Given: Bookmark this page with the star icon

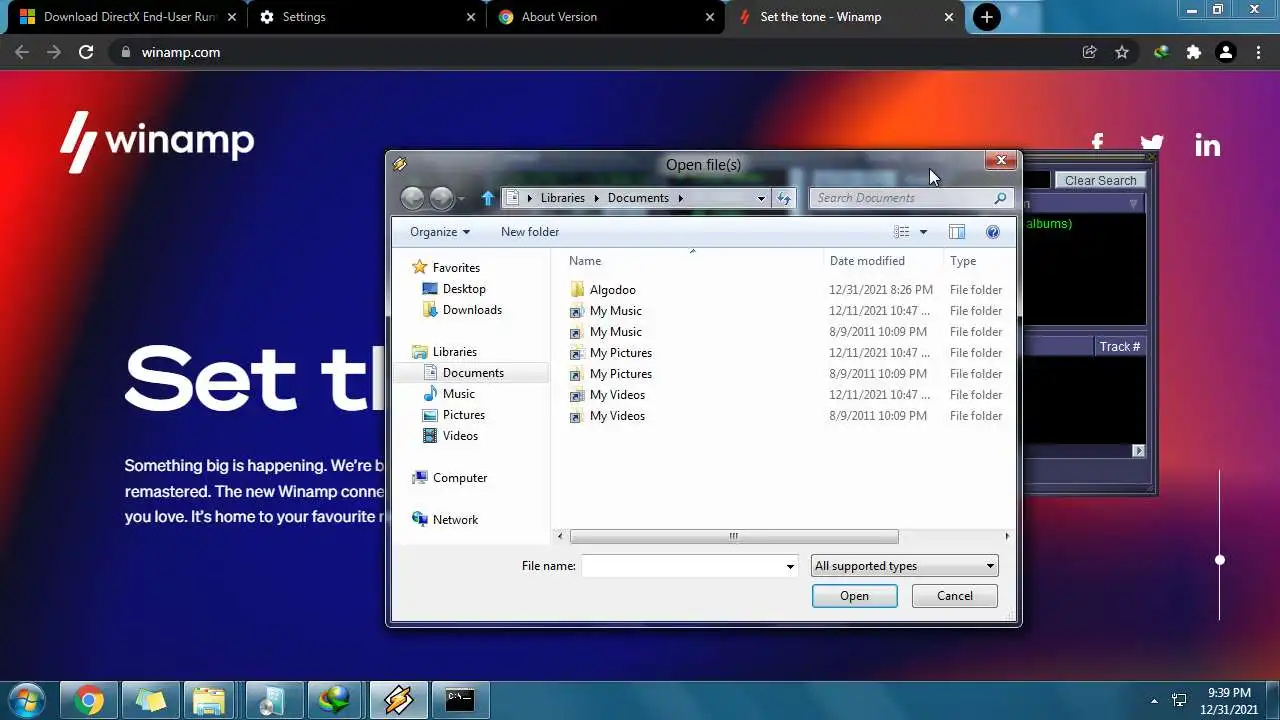Looking at the screenshot, I should 1122,52.
